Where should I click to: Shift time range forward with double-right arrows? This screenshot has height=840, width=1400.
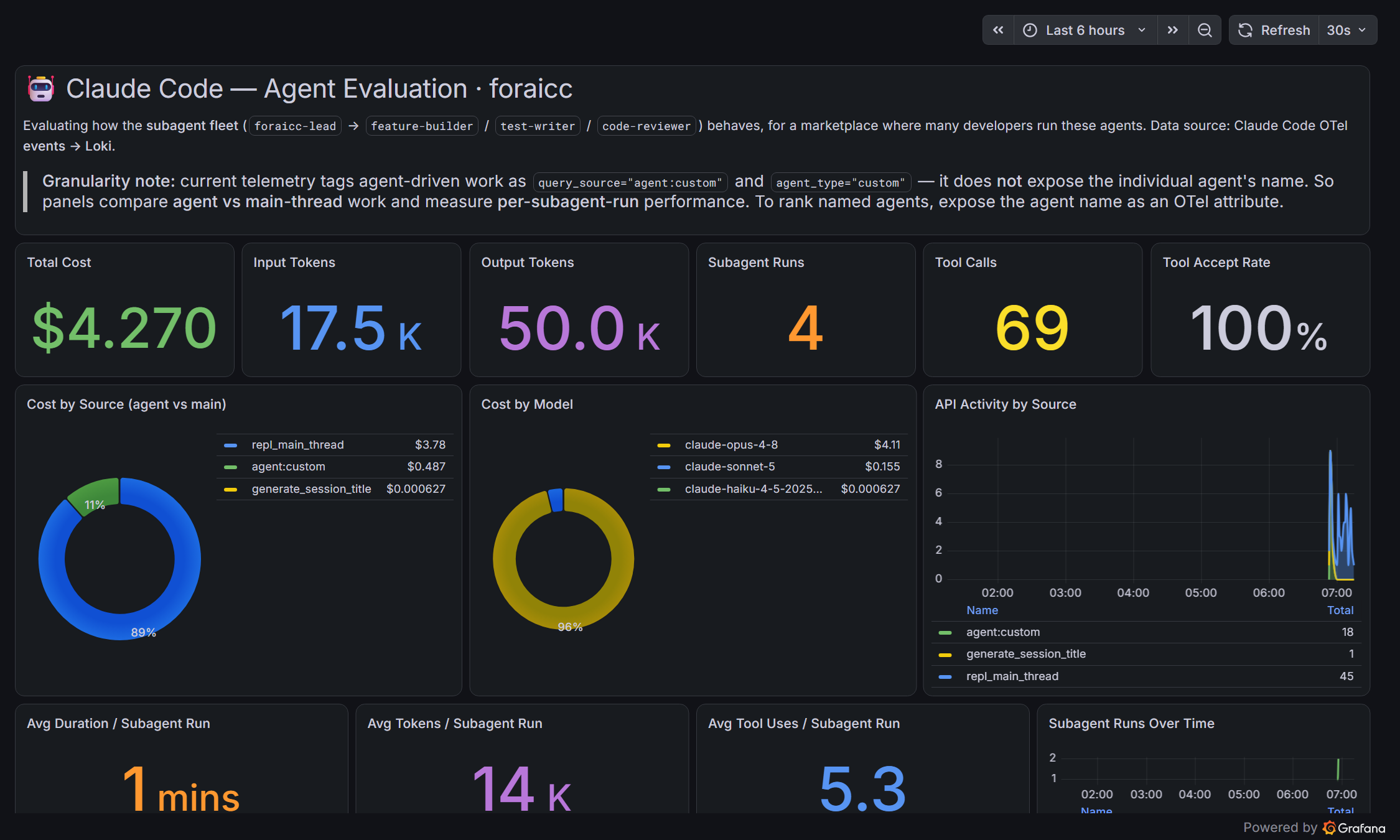click(1173, 30)
